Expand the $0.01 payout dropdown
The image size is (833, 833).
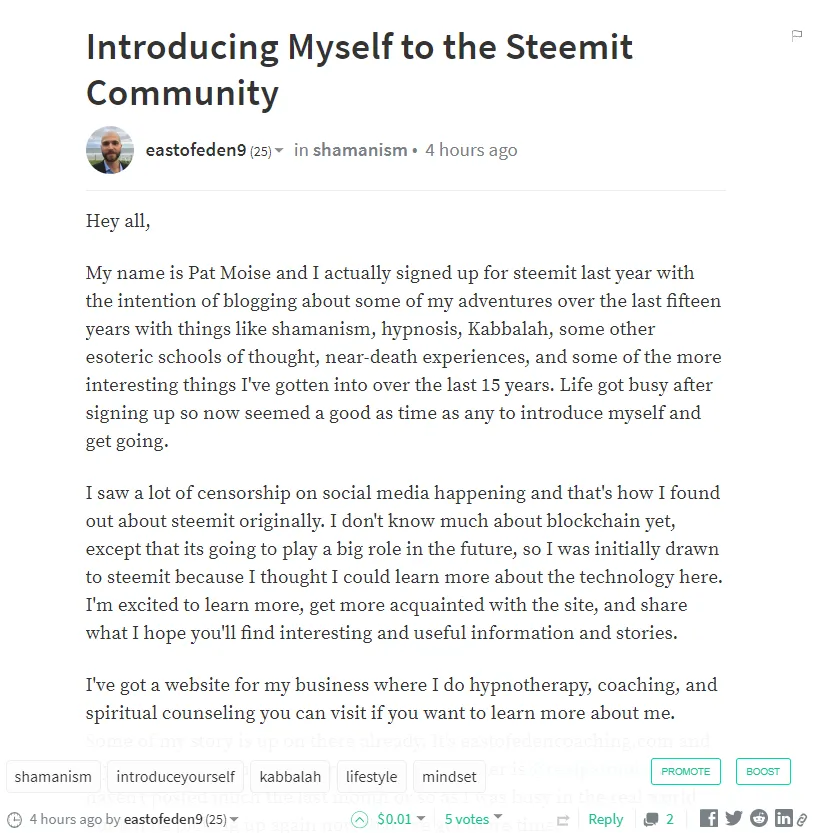coord(421,819)
